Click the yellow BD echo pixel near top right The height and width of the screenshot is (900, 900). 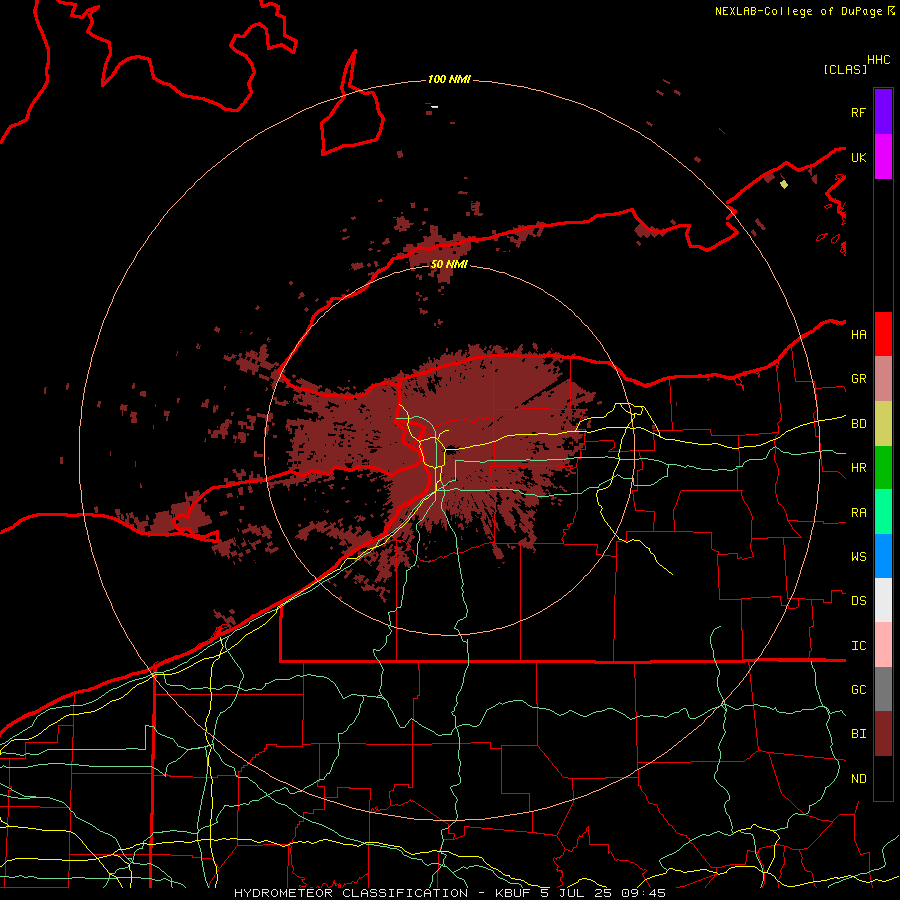coord(784,184)
